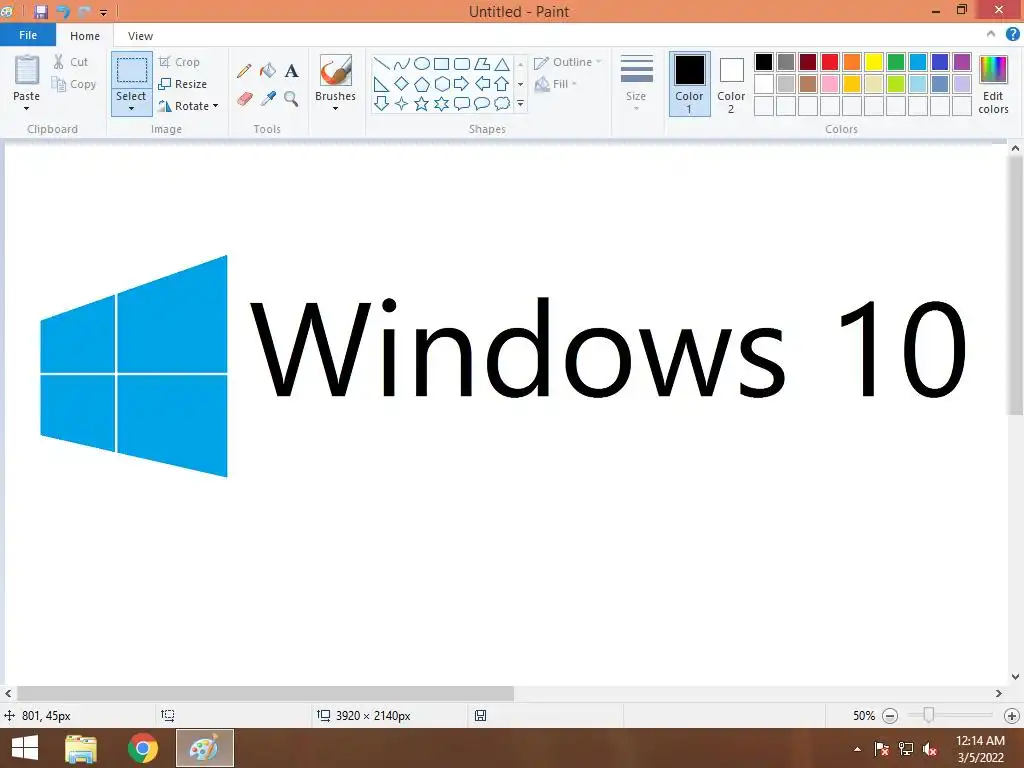Select the Hexagon shape
This screenshot has width=1024, height=768.
[x=442, y=84]
